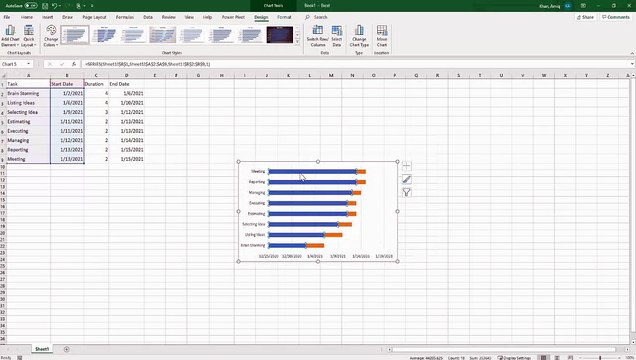
Task: Open the Page Layout tab
Action: [x=94, y=17]
